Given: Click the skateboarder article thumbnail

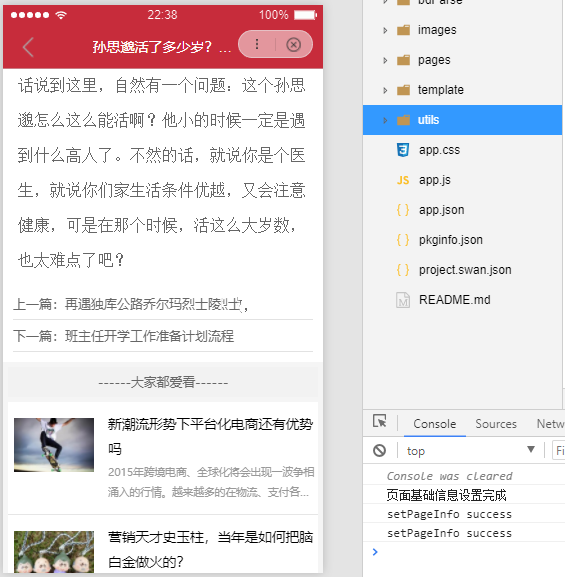Looking at the screenshot, I should pos(54,445).
